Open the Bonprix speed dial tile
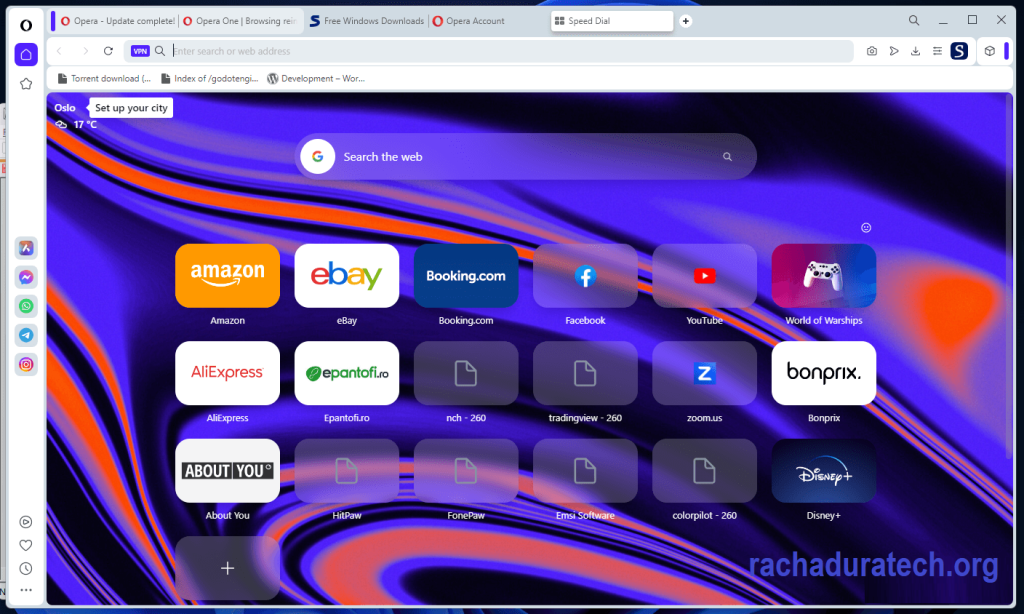Image resolution: width=1024 pixels, height=614 pixels. [824, 373]
